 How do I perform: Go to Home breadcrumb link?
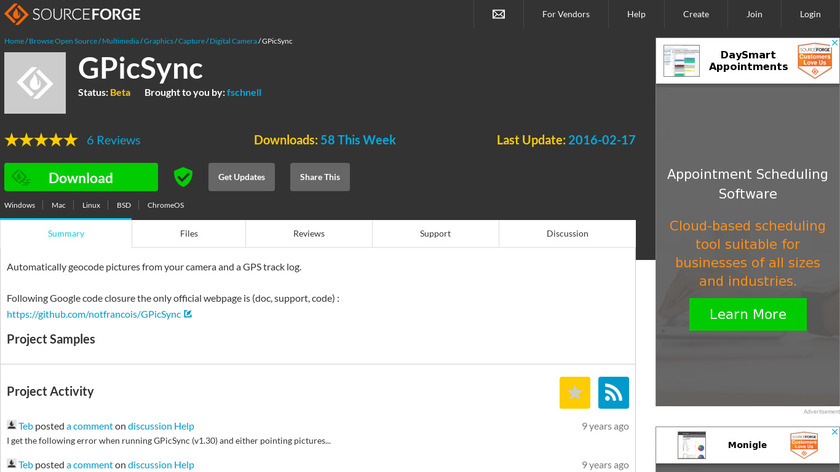(x=14, y=41)
